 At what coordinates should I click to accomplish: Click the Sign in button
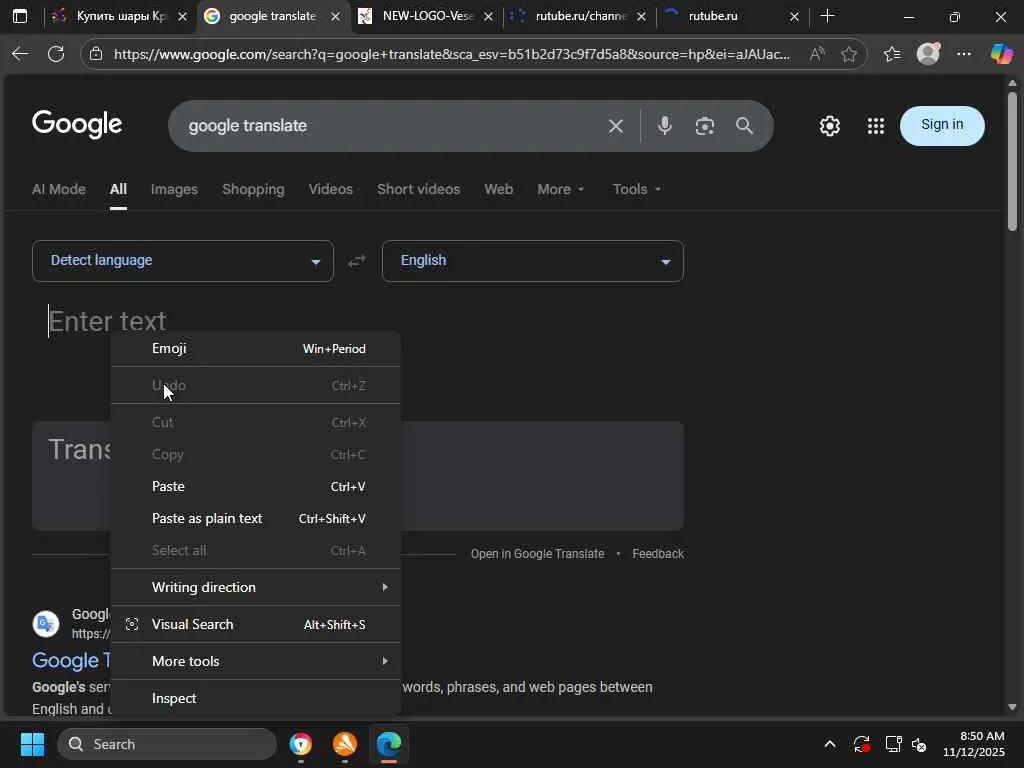click(x=942, y=125)
